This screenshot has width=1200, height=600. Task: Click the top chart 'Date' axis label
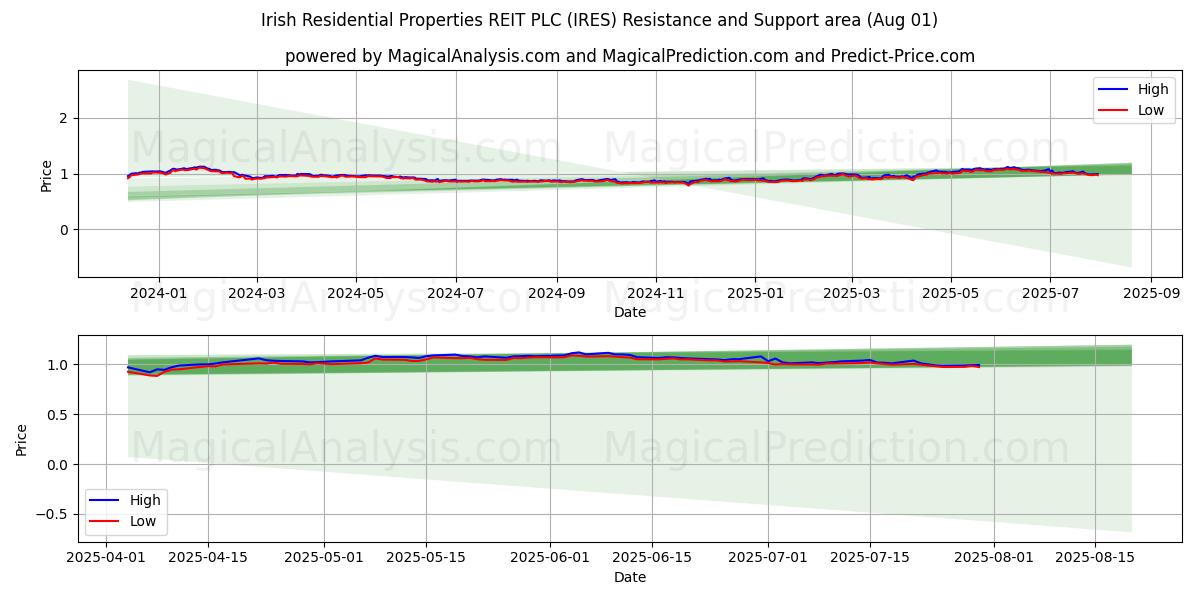[630, 312]
